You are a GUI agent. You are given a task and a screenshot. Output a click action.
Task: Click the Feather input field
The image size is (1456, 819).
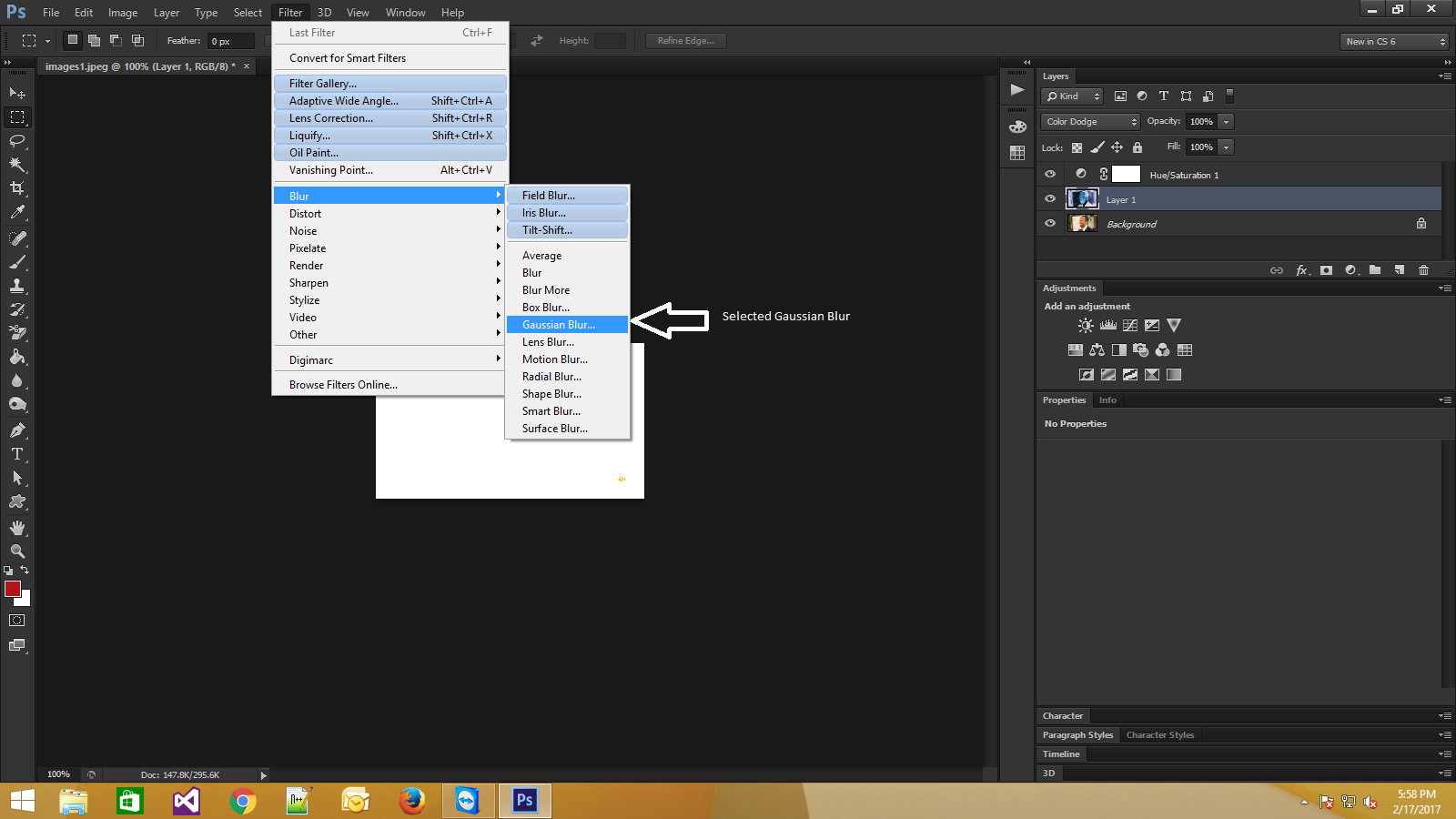click(232, 41)
